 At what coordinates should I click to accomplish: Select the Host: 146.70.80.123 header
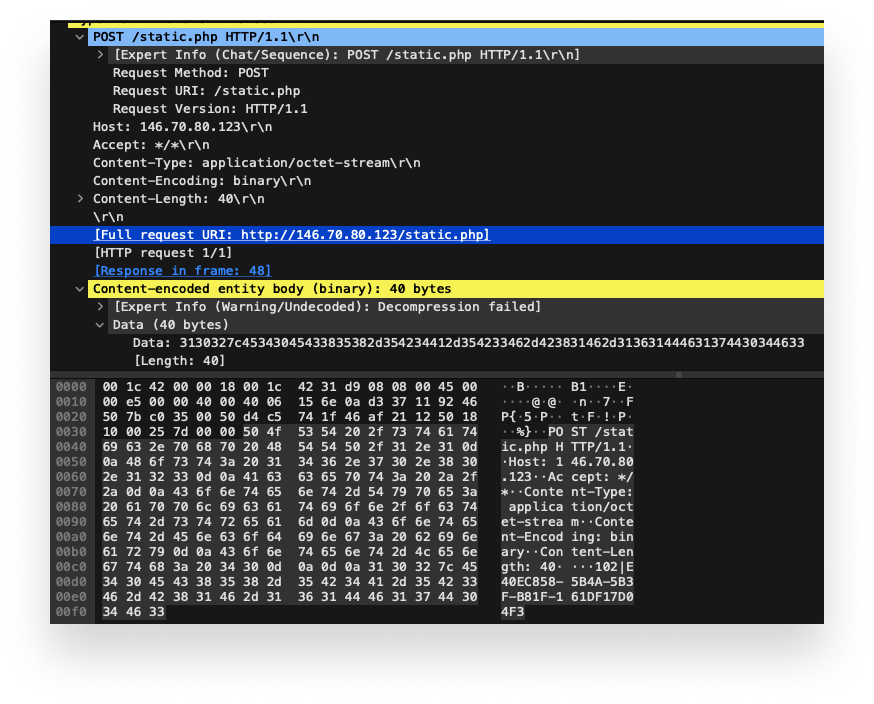coord(175,126)
